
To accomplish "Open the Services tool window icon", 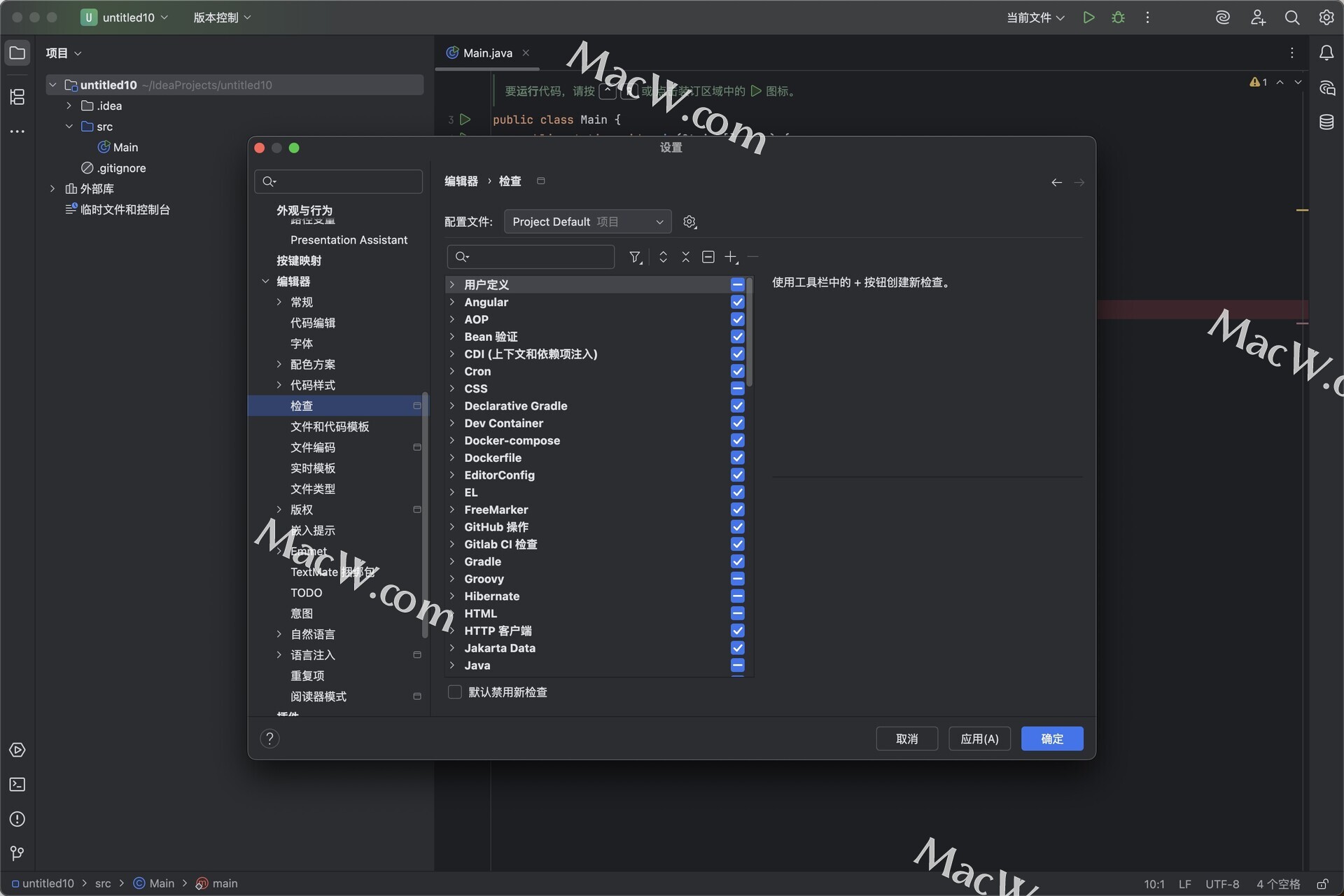I will [17, 750].
